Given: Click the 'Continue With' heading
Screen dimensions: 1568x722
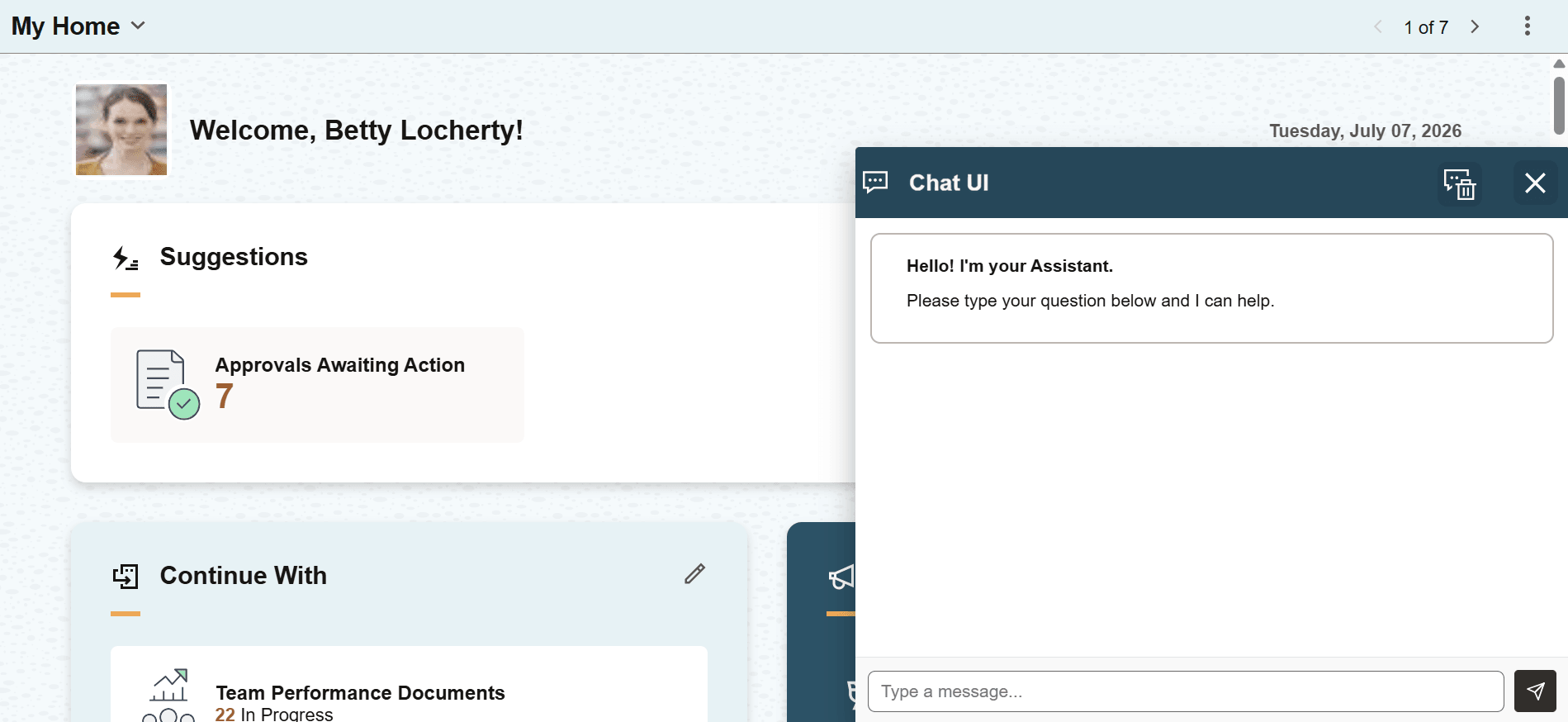Looking at the screenshot, I should click(x=244, y=575).
